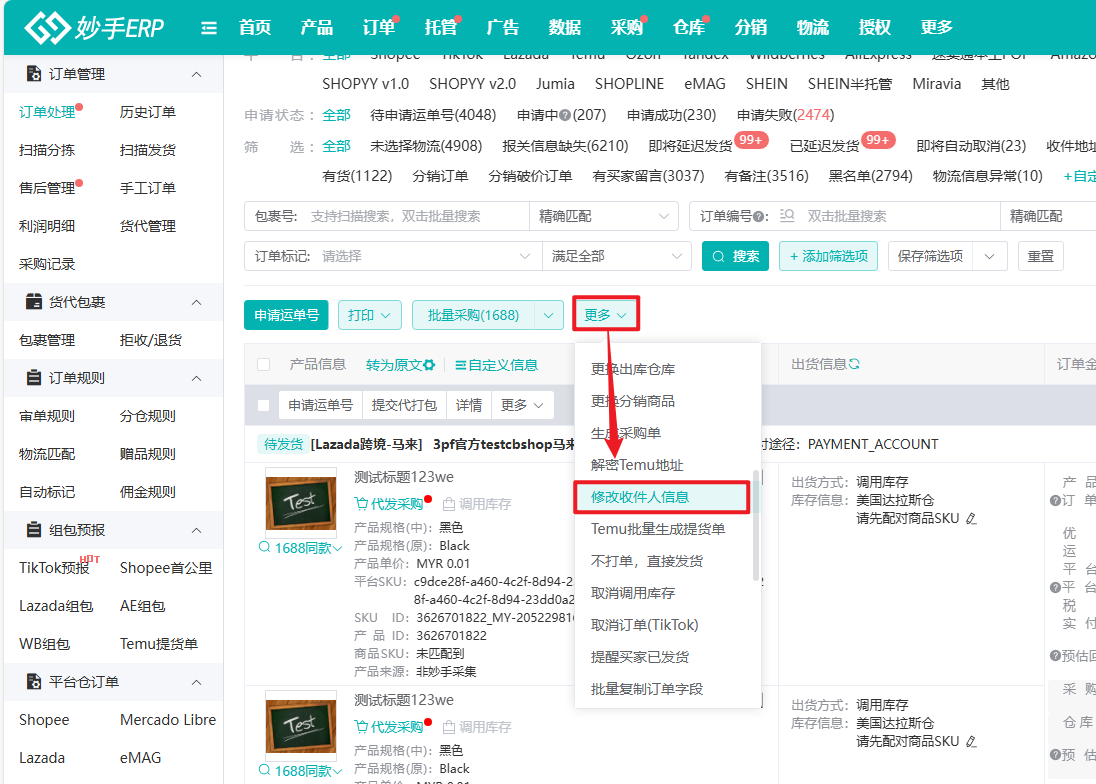Open 扫描发货 in the sidebar
1096x784 pixels.
point(147,150)
